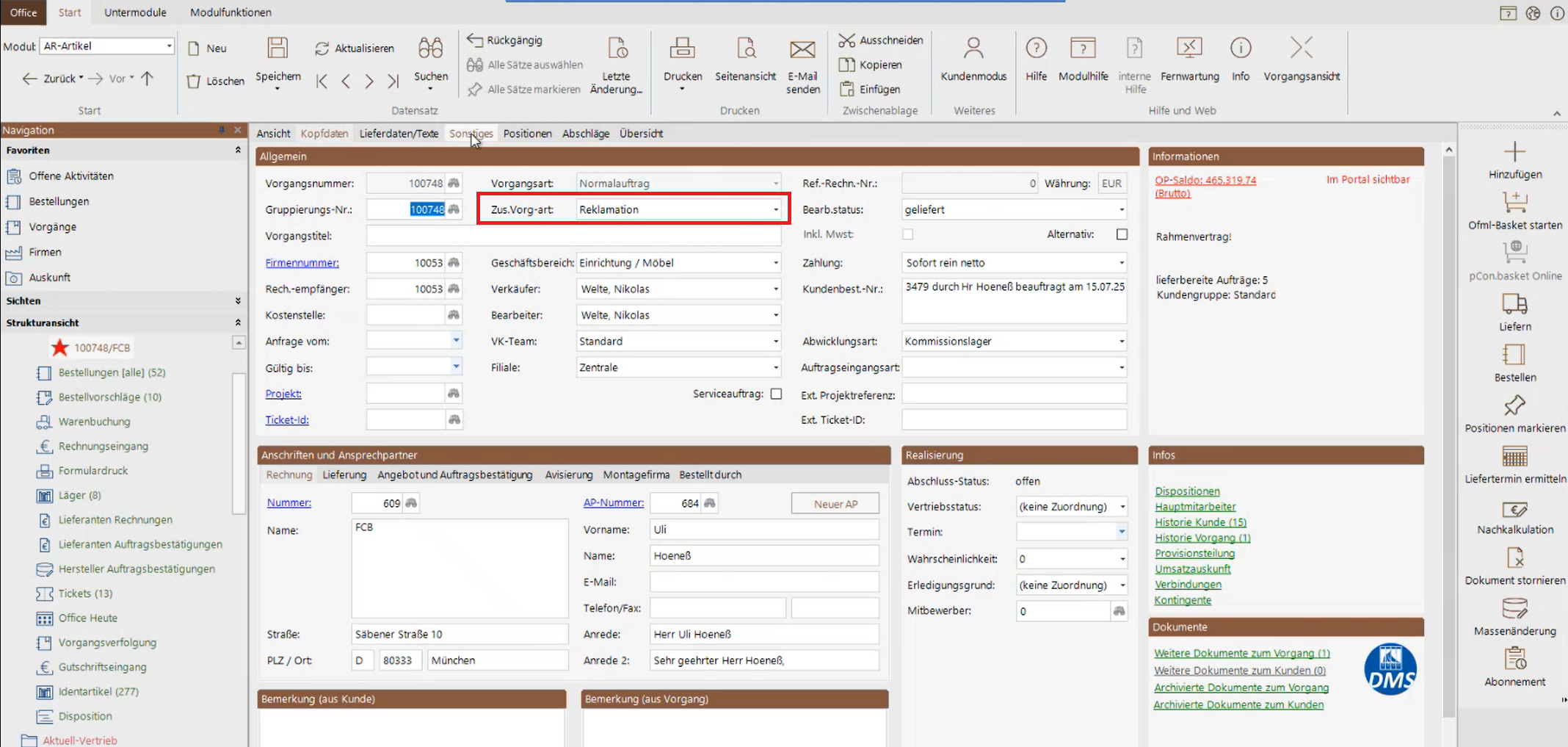The height and width of the screenshot is (747, 1568).
Task: Click into the Vorgangstitel input field
Action: (x=573, y=236)
